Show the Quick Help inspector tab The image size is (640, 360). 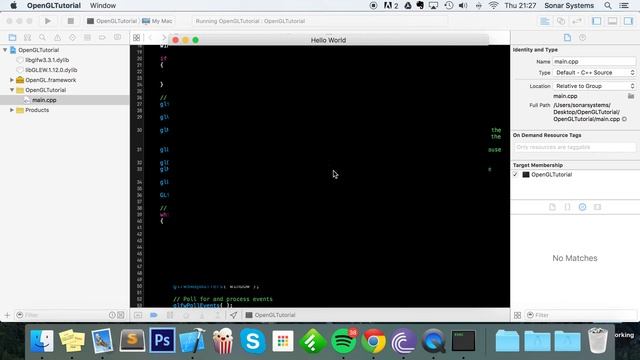[582, 38]
